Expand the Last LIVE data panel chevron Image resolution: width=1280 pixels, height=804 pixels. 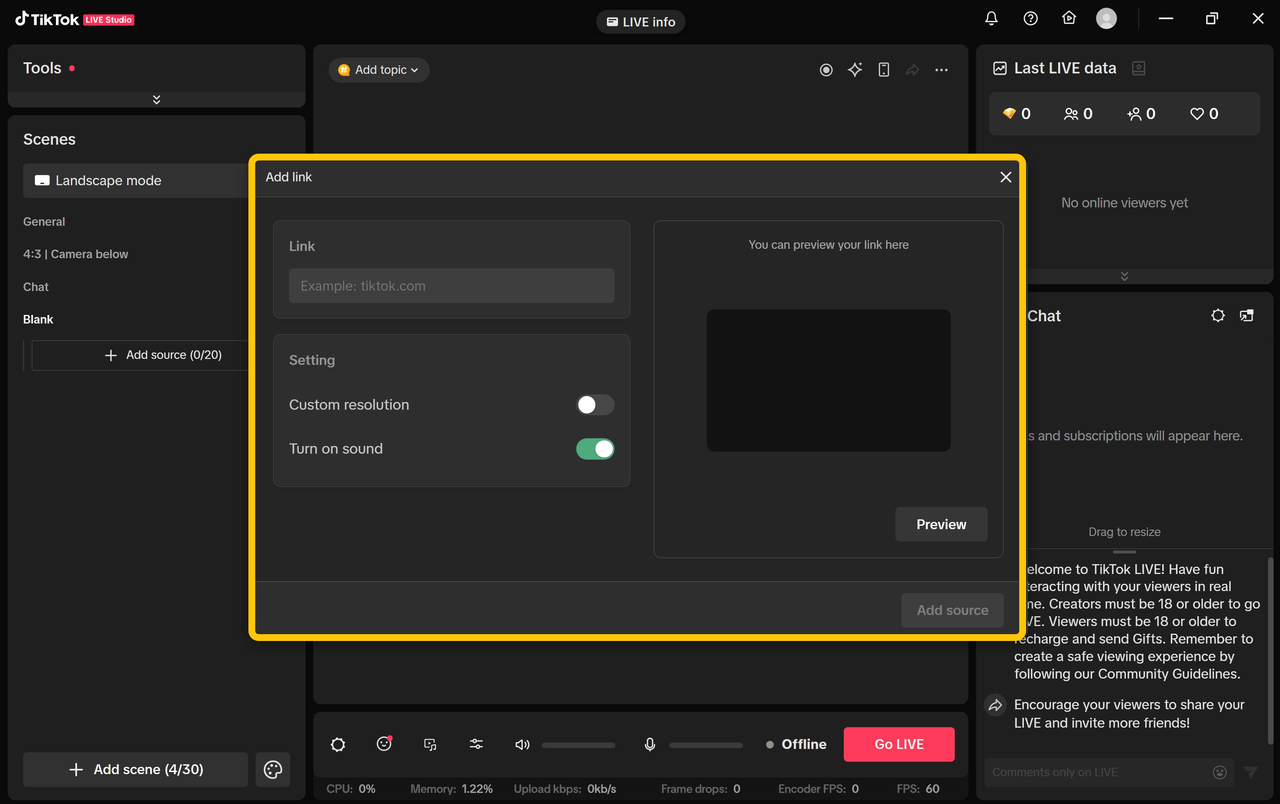(1124, 276)
